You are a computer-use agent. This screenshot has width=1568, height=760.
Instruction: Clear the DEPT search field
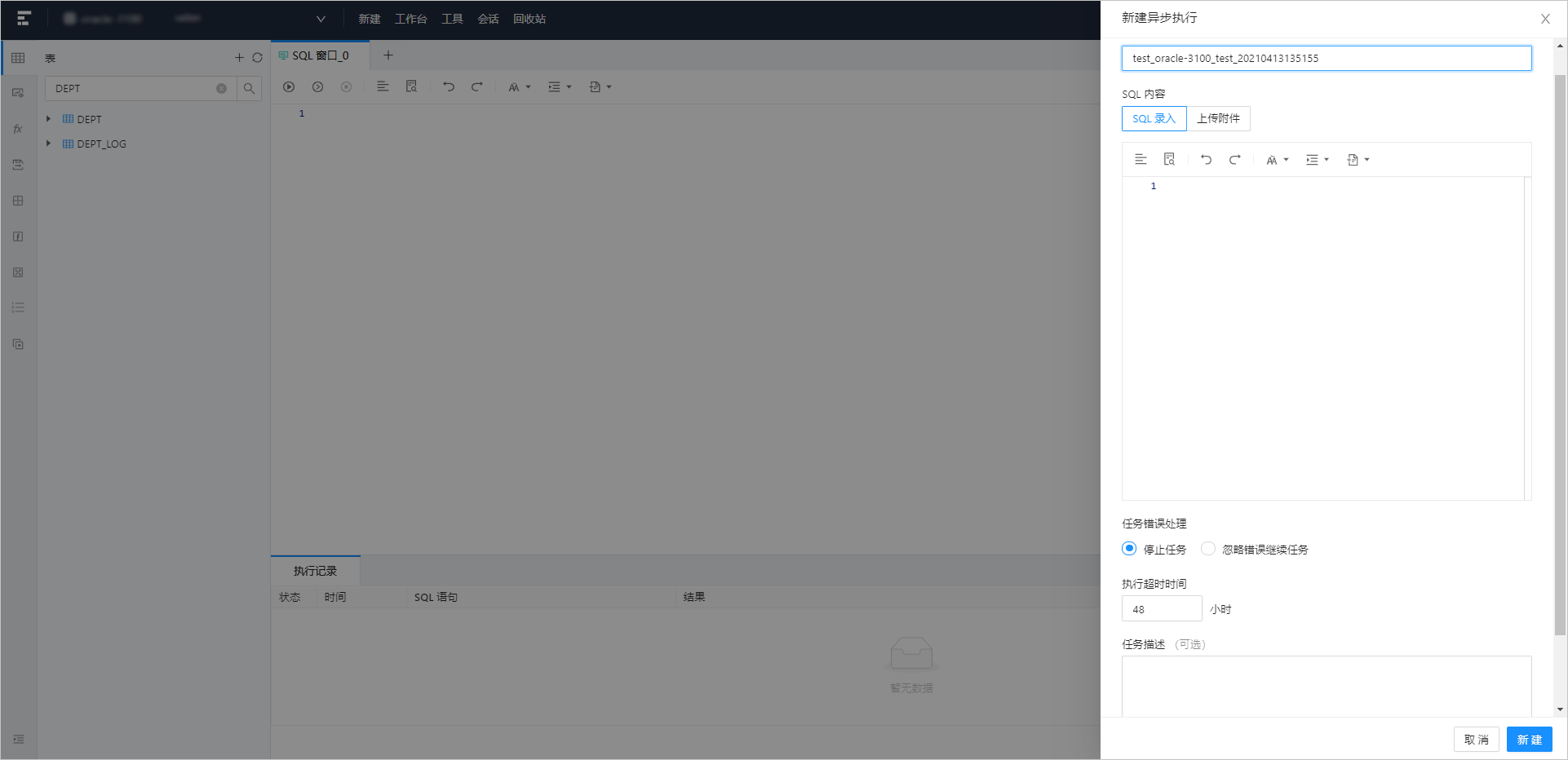[x=221, y=89]
